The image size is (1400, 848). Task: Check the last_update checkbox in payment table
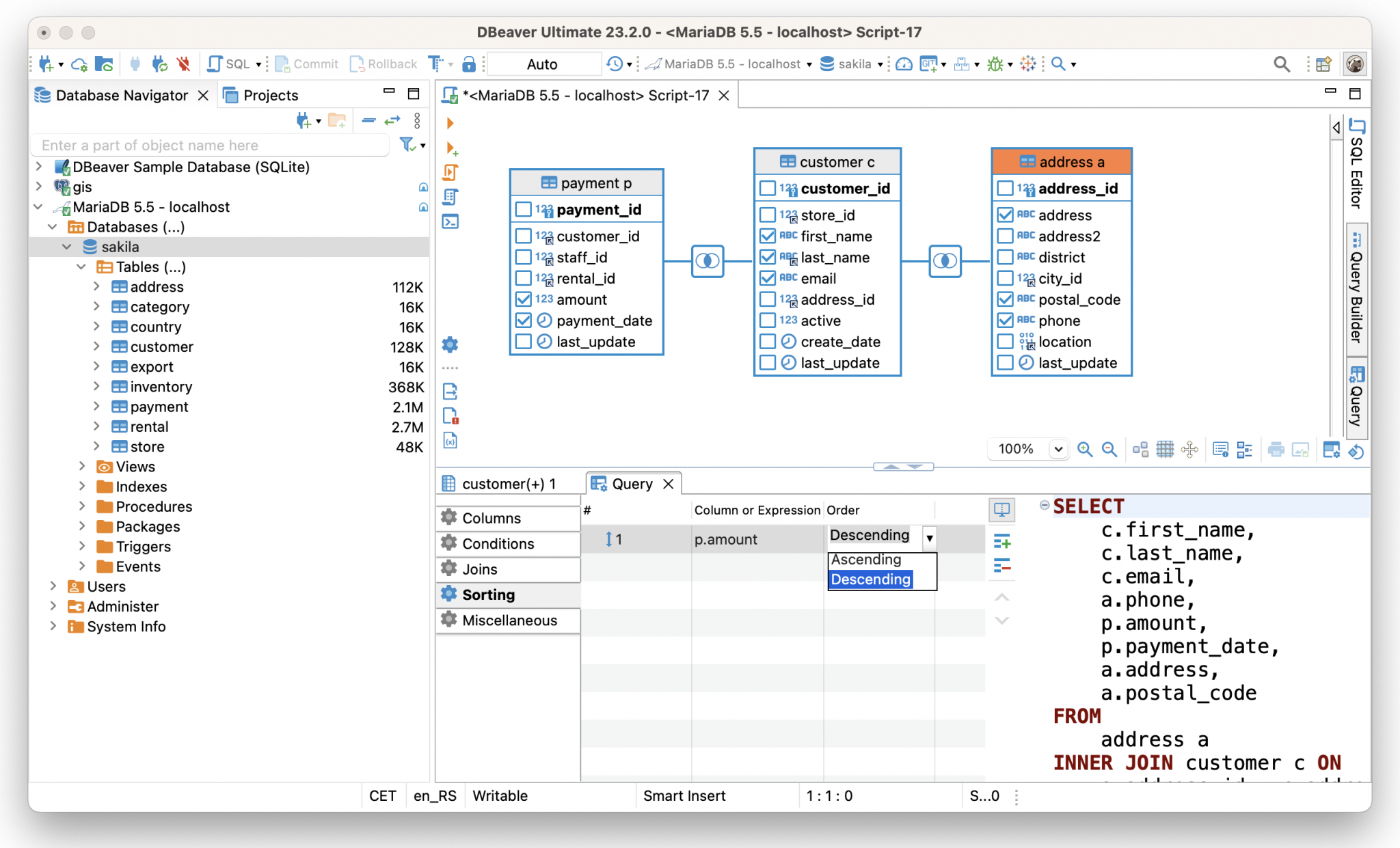524,341
